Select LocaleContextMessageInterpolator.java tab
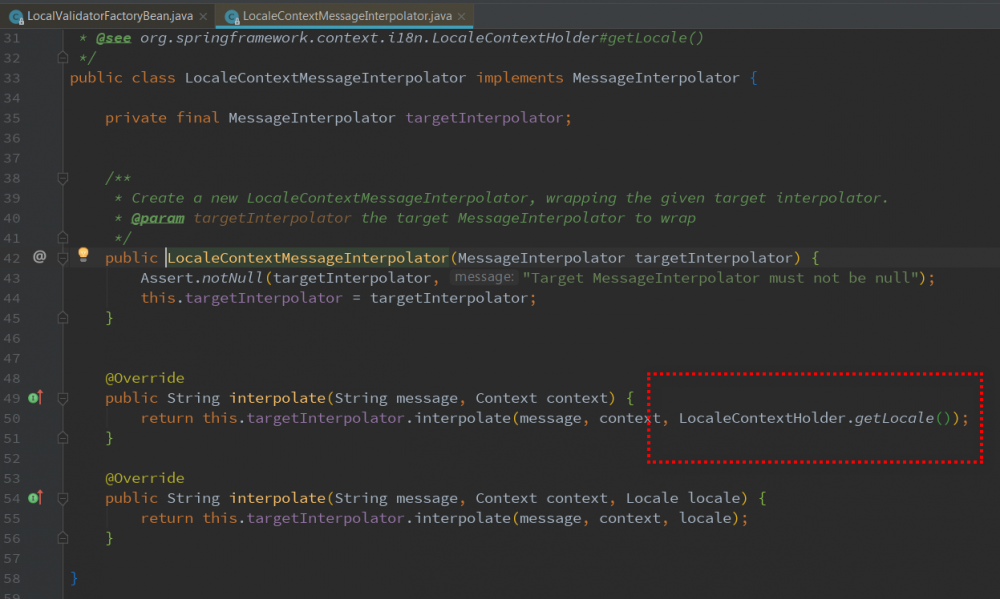1000x599 pixels. click(x=347, y=16)
